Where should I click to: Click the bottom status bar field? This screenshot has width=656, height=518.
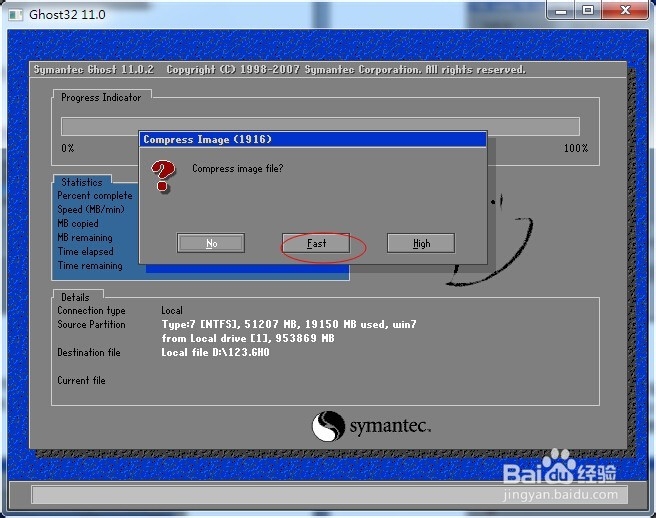(329, 494)
